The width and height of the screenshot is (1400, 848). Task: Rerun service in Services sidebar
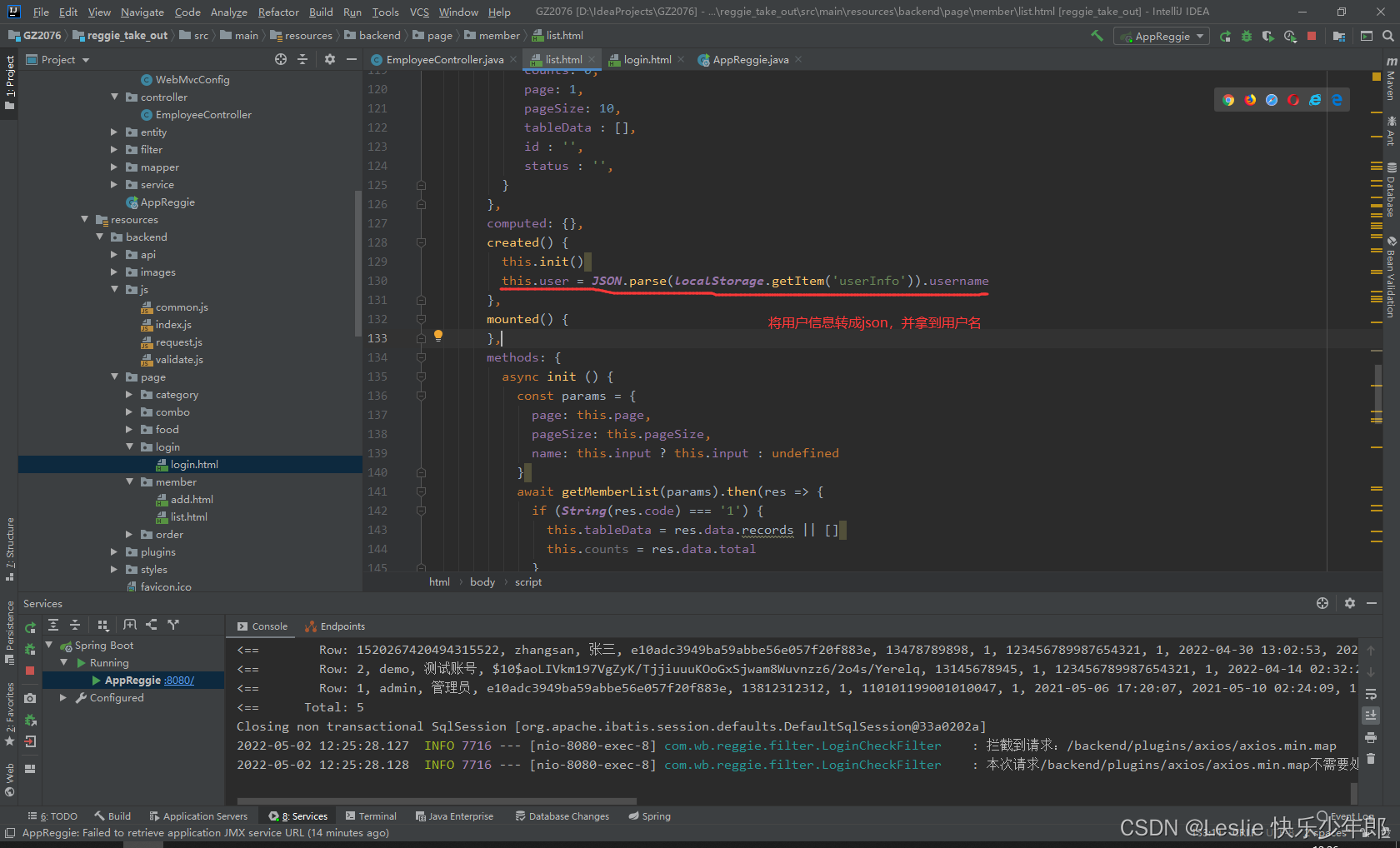pos(30,628)
